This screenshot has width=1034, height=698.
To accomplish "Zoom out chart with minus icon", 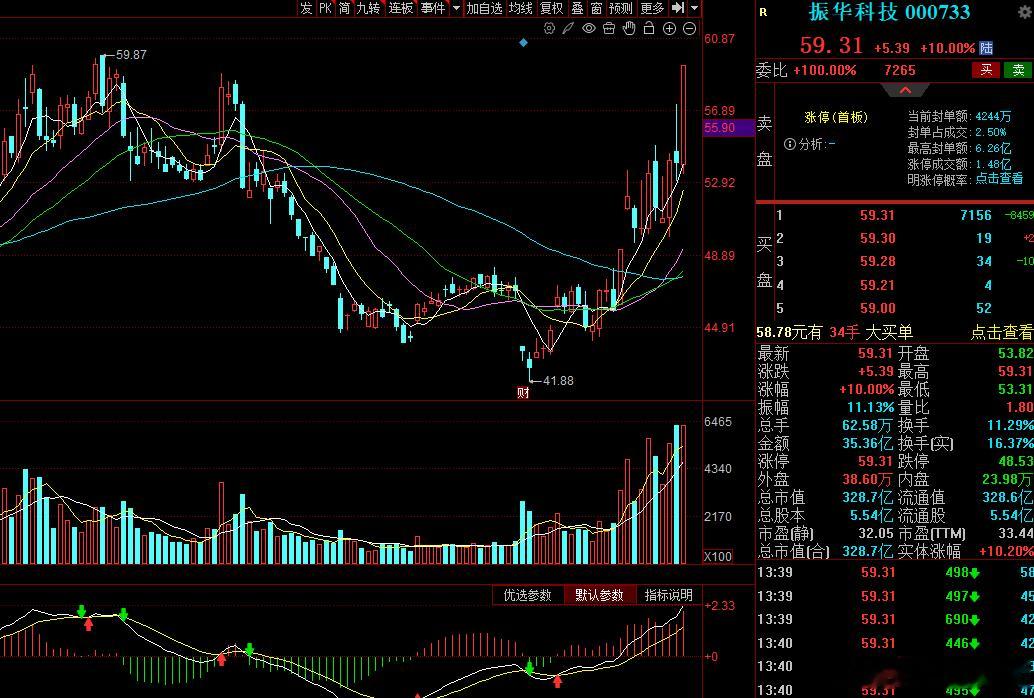I will pyautogui.click(x=689, y=28).
